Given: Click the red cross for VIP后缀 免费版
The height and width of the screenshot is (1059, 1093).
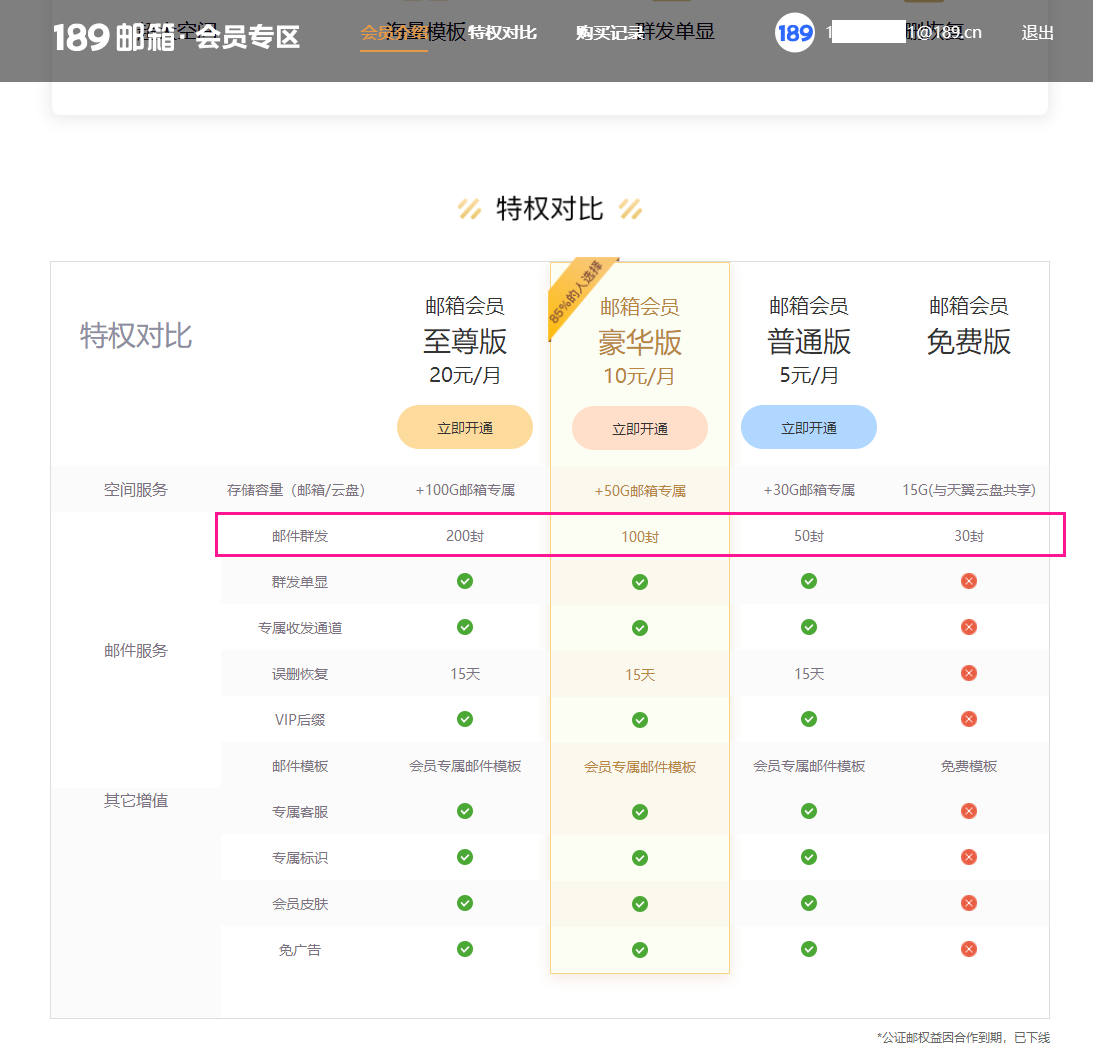Looking at the screenshot, I should tap(969, 719).
